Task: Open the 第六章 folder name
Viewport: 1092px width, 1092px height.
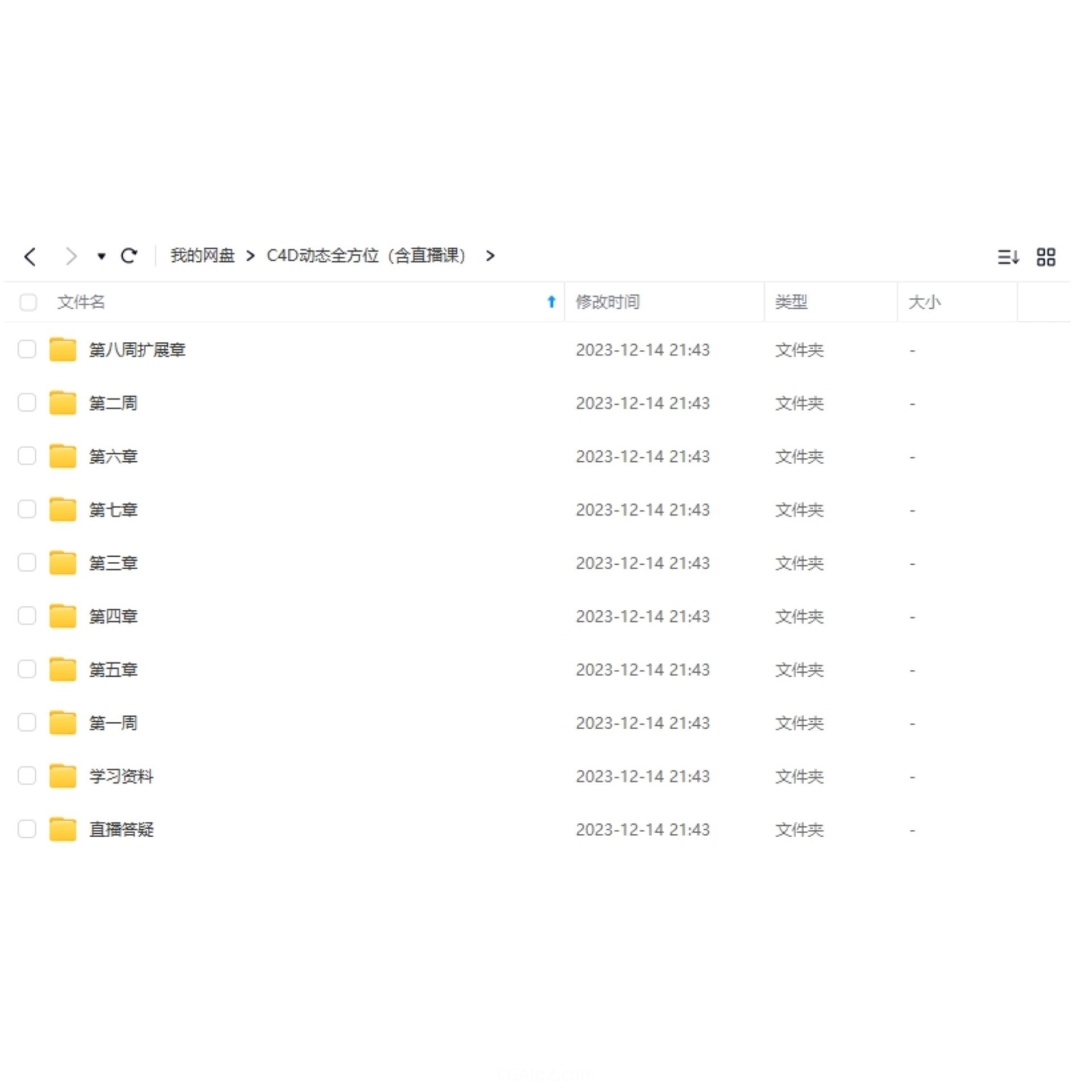Action: tap(113, 456)
